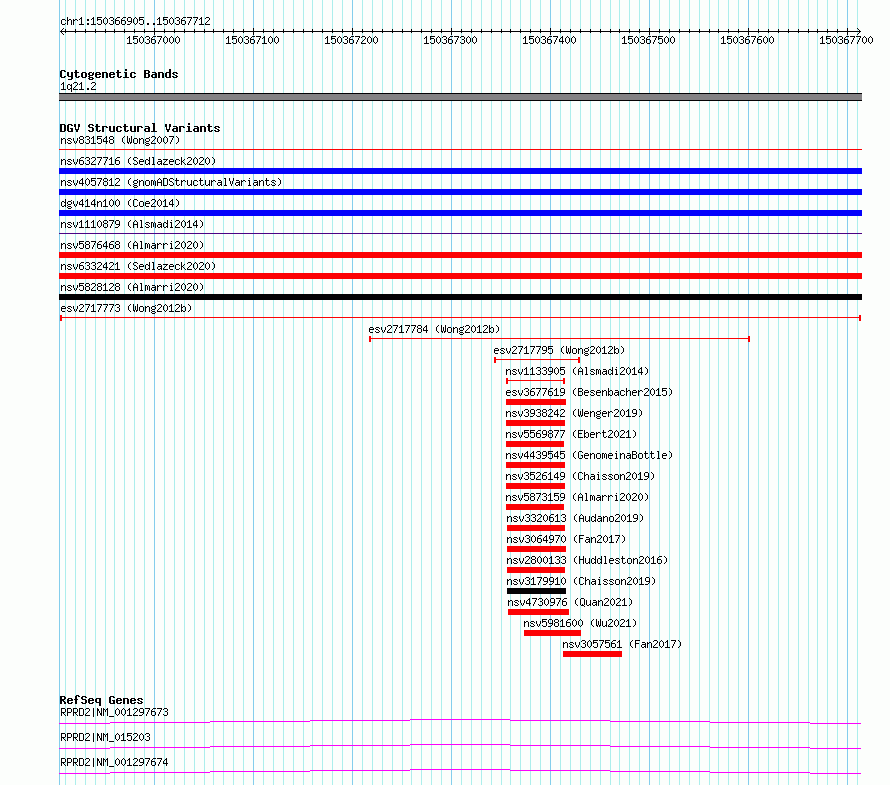Select the nsv3320613 red bar
This screenshot has width=890, height=785.
[536, 528]
